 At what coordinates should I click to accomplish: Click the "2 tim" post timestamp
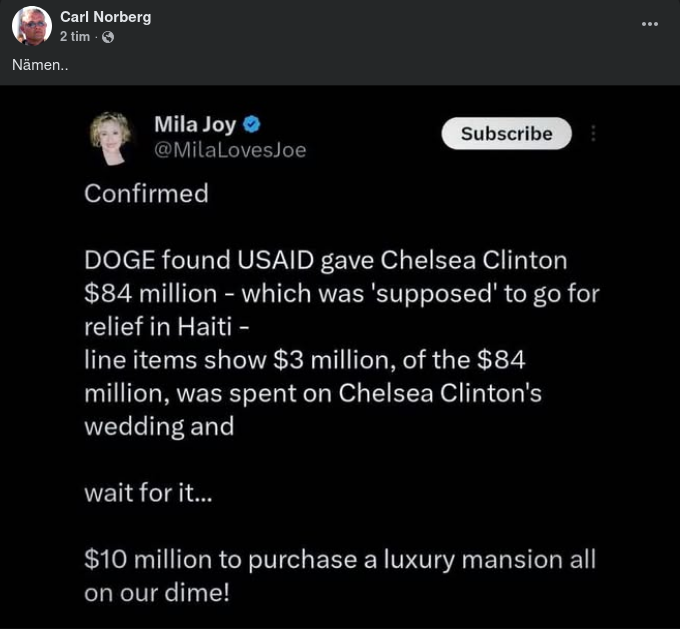pyautogui.click(x=75, y=37)
